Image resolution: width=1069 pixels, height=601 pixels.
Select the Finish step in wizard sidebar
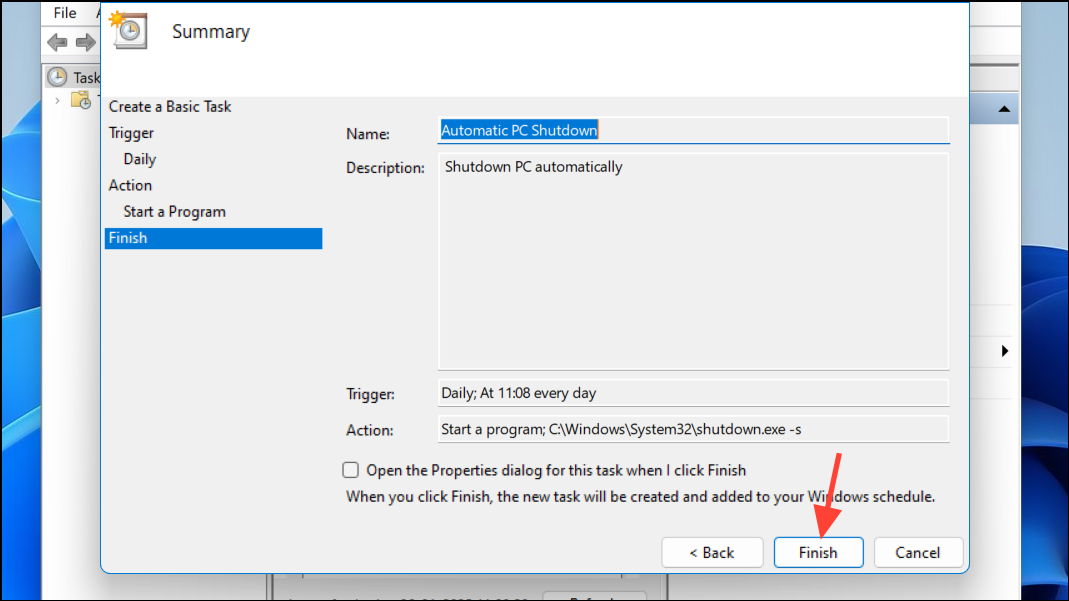click(128, 238)
